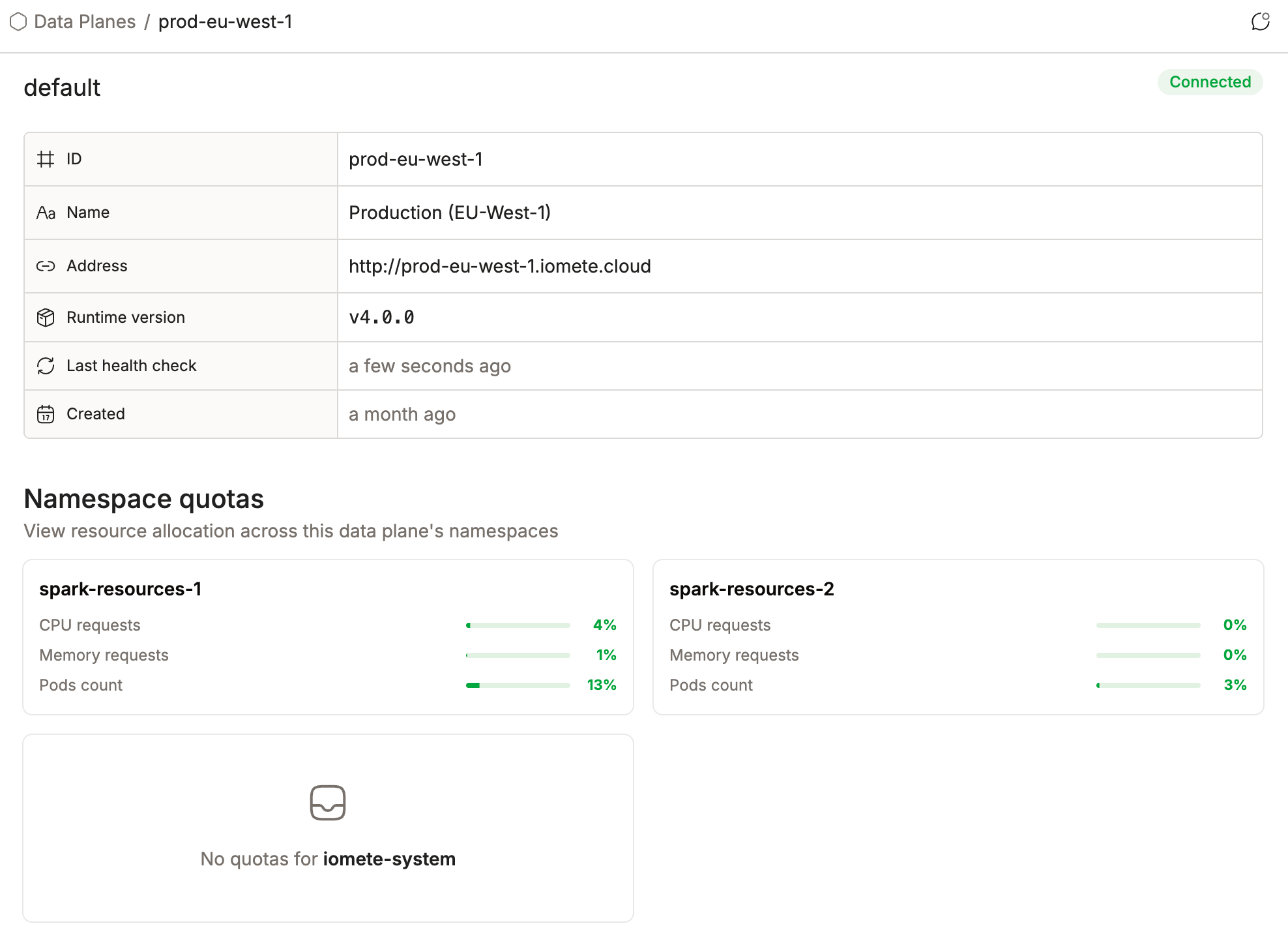Viewport: 1288px width, 943px height.
Task: Click spark-resources-2 CPU requests progress bar
Action: pos(1149,625)
